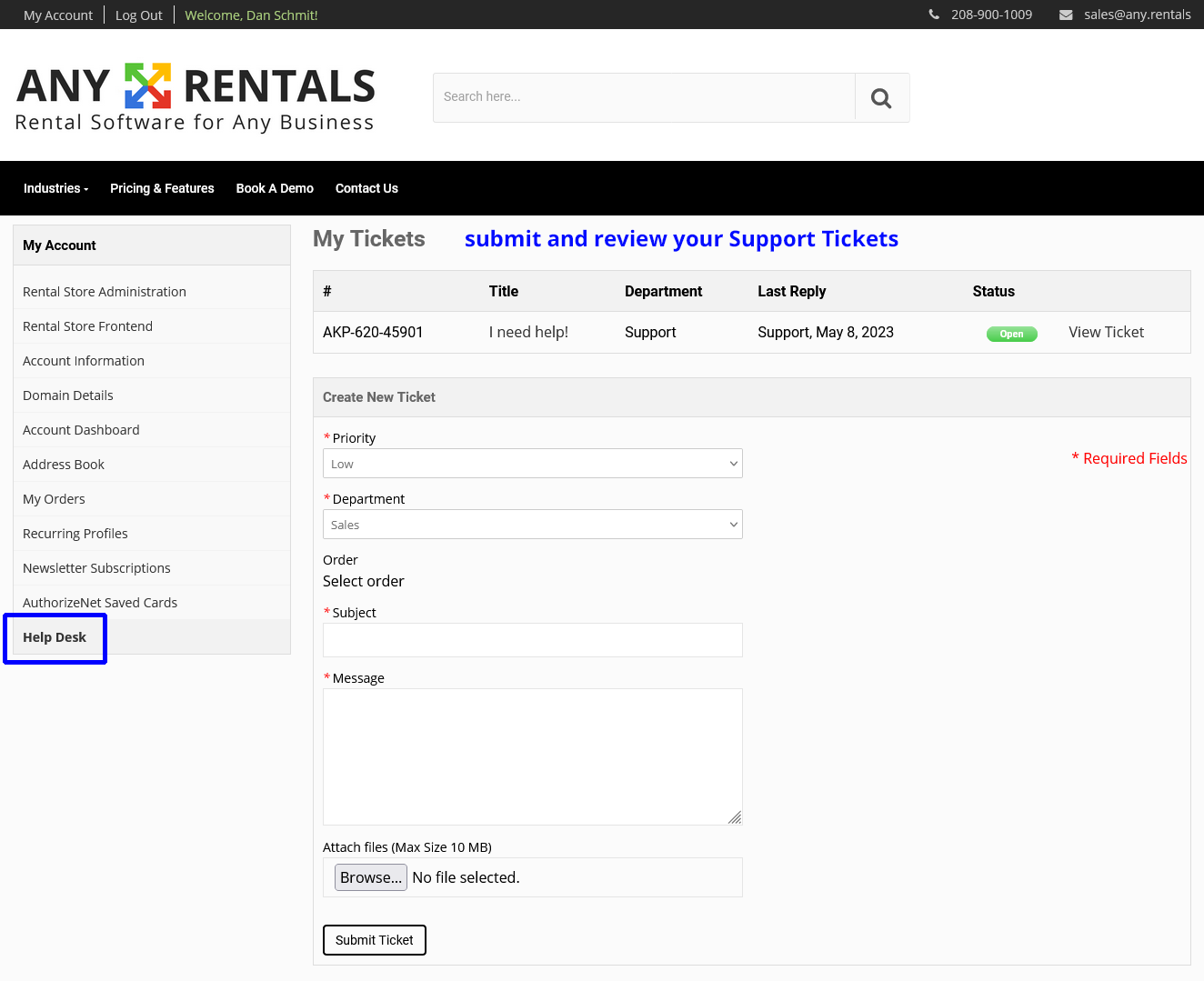Select Help Desk in sidebar

(x=55, y=637)
